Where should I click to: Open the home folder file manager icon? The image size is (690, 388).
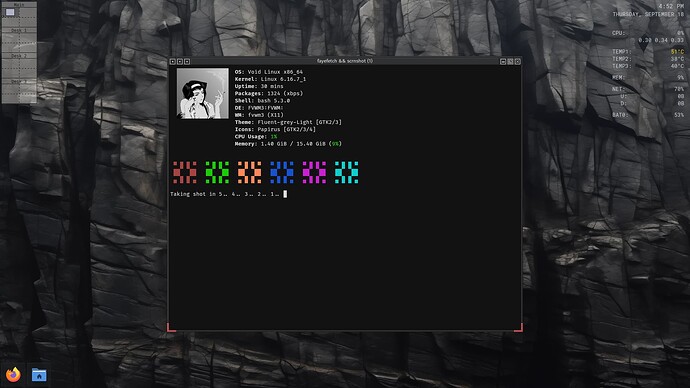(39, 375)
